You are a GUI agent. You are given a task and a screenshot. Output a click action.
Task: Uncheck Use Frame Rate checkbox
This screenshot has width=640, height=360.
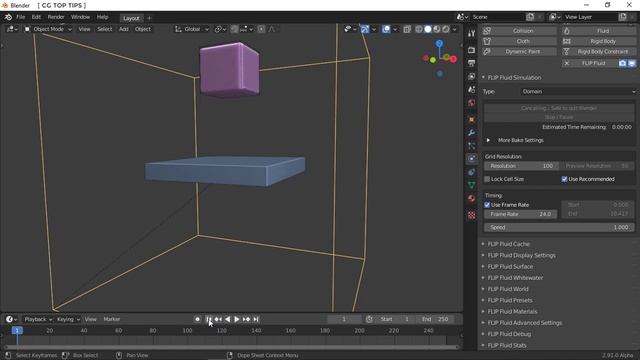[x=487, y=205]
